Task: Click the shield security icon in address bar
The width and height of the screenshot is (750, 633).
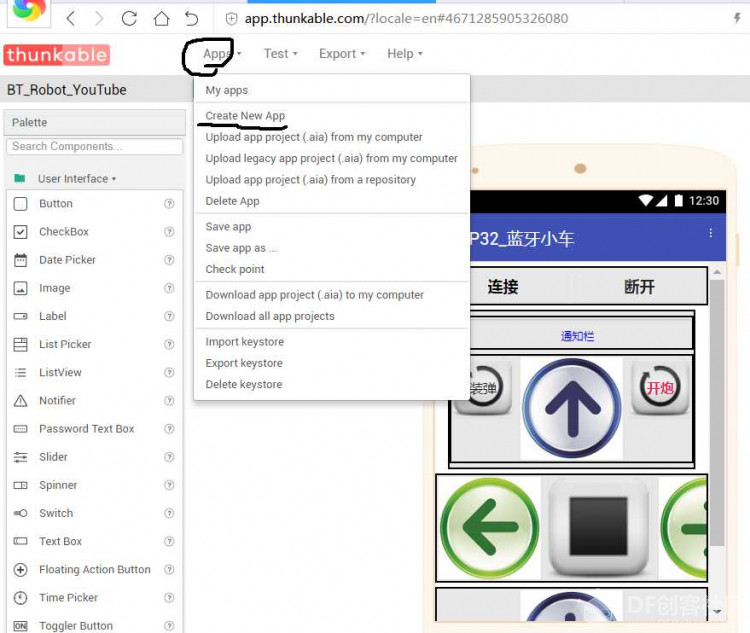Action: pos(232,19)
